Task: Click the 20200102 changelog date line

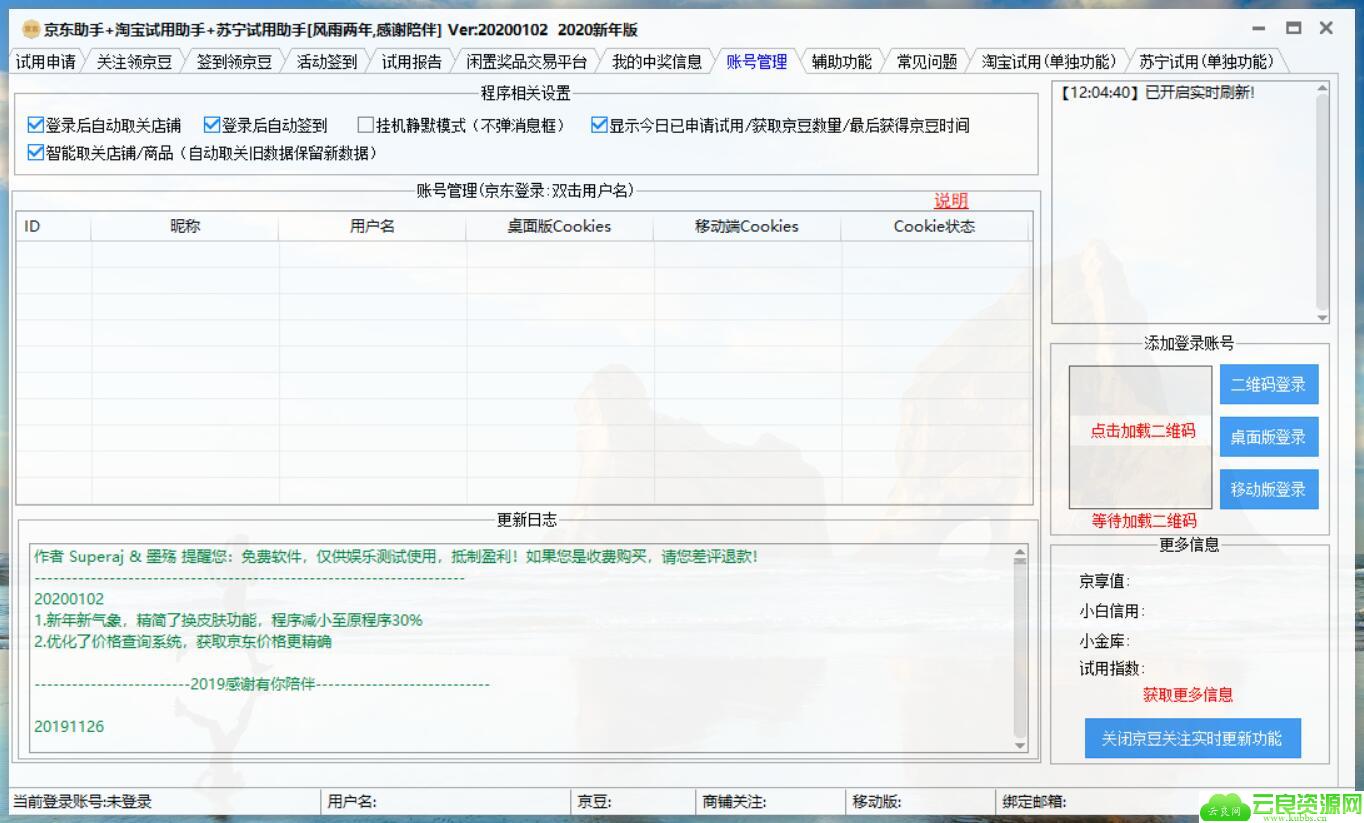Action: (x=69, y=599)
